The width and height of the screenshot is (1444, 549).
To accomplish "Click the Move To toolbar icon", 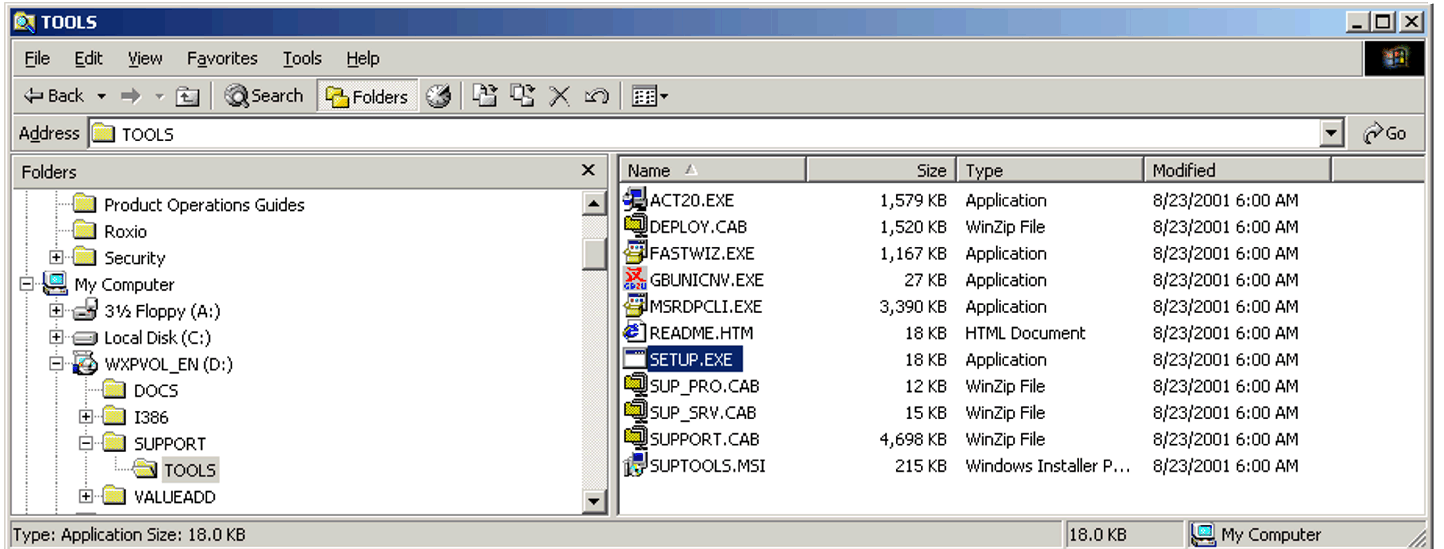I will pyautogui.click(x=484, y=96).
